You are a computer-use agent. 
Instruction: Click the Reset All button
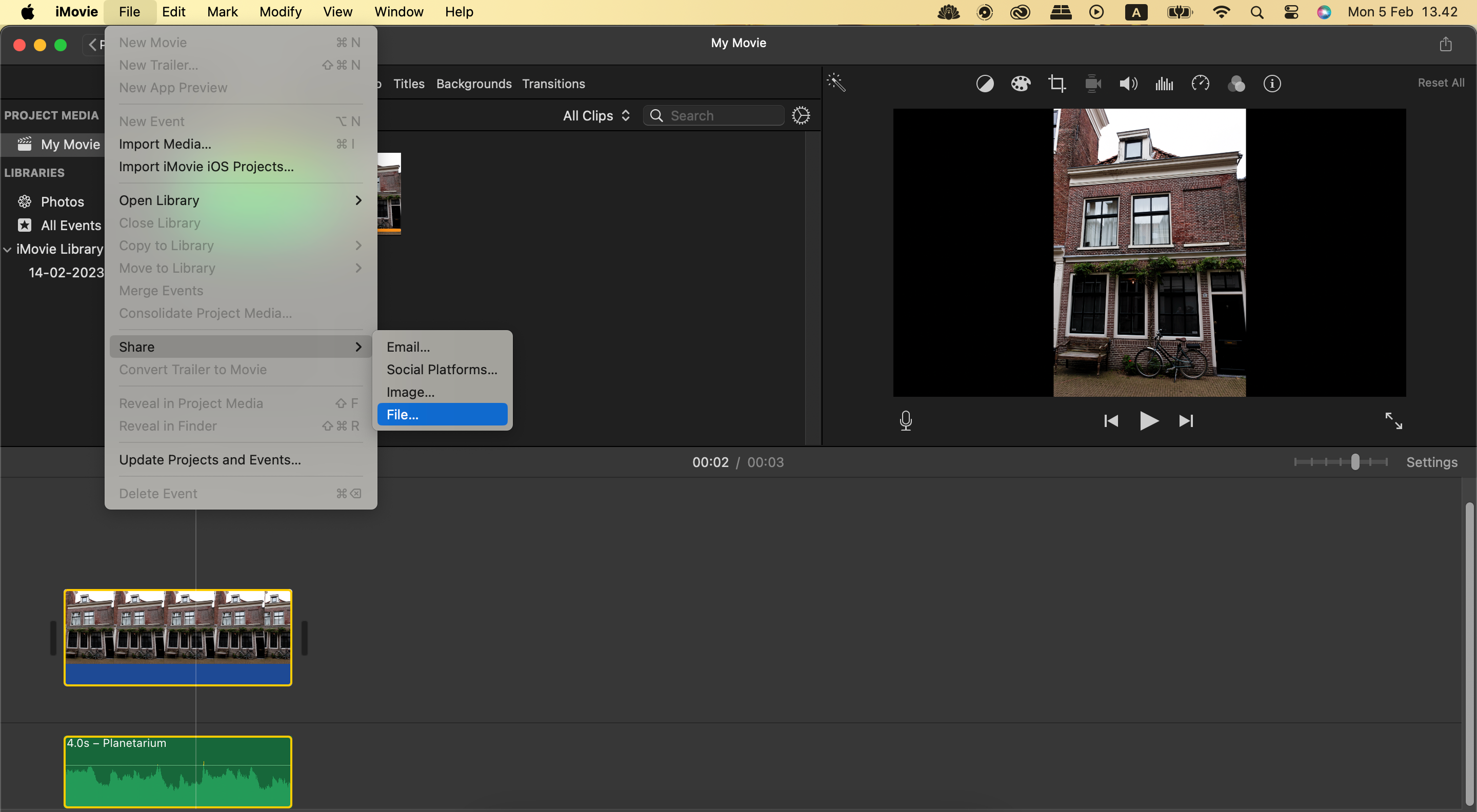click(1440, 83)
